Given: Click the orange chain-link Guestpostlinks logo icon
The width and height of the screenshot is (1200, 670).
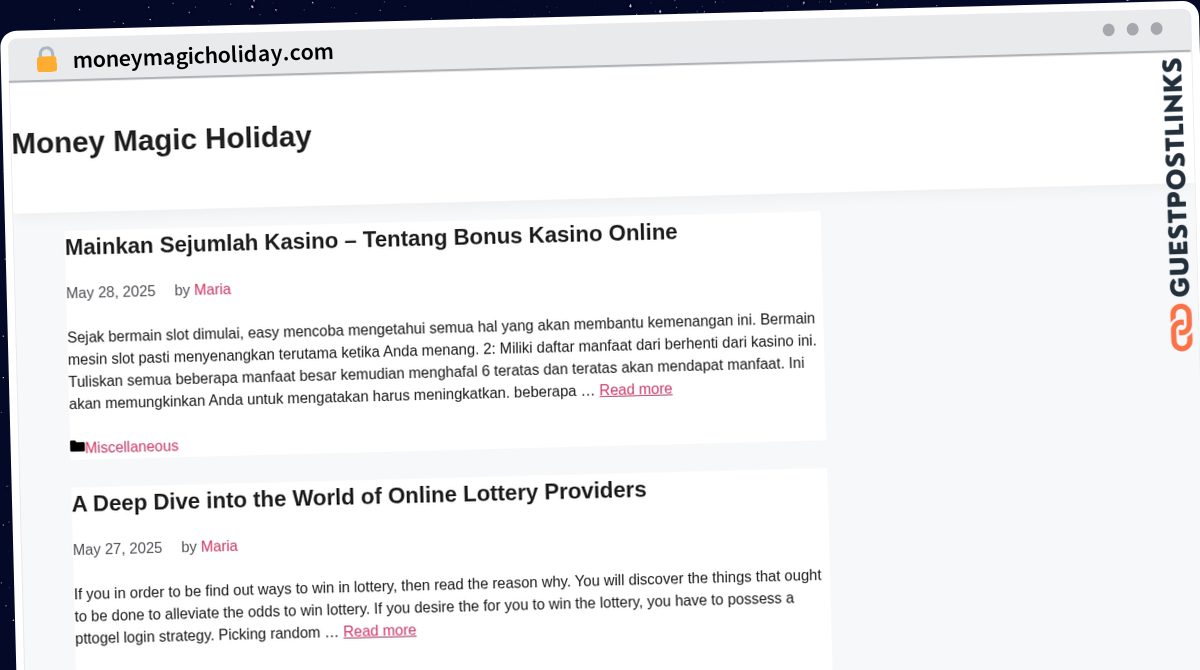Looking at the screenshot, I should coord(1181,328).
